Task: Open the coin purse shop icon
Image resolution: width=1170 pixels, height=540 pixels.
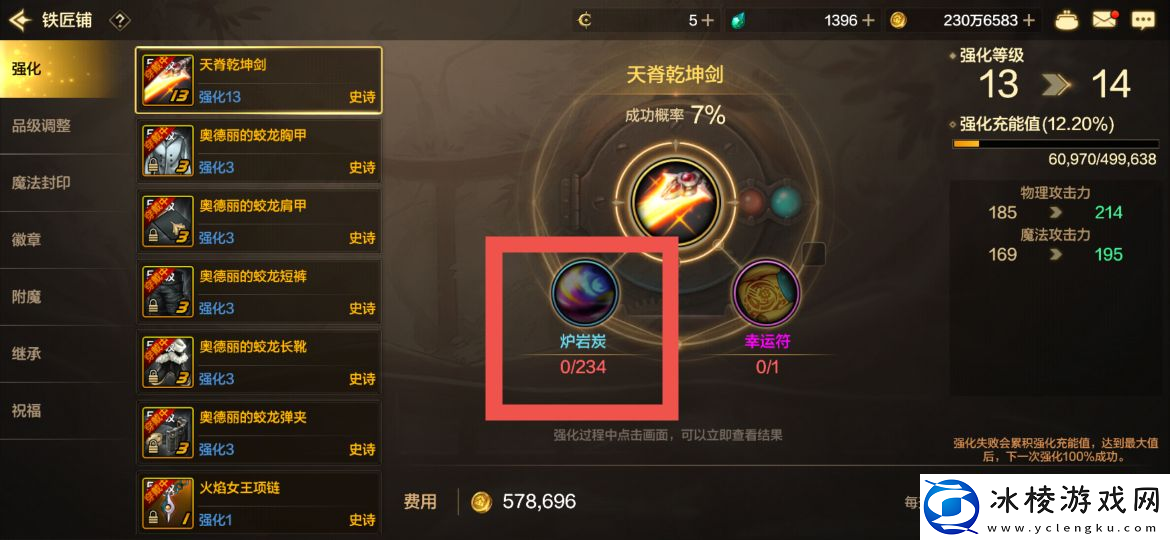Action: (1068, 20)
